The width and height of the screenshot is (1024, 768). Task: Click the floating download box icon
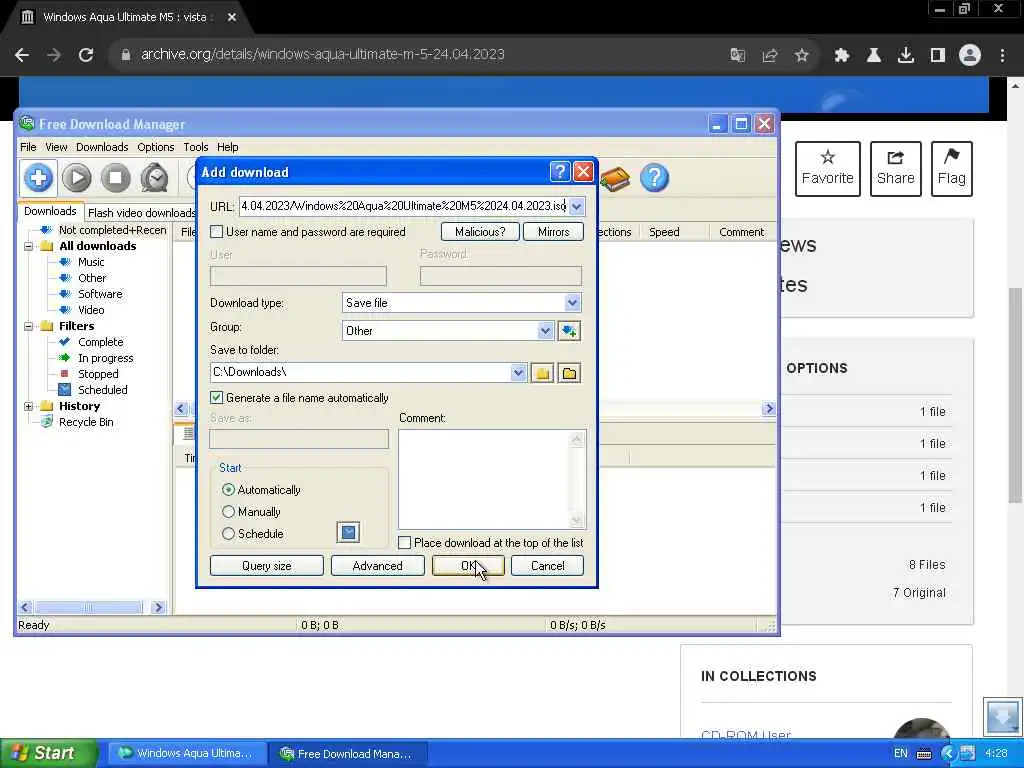pyautogui.click(x=1002, y=716)
